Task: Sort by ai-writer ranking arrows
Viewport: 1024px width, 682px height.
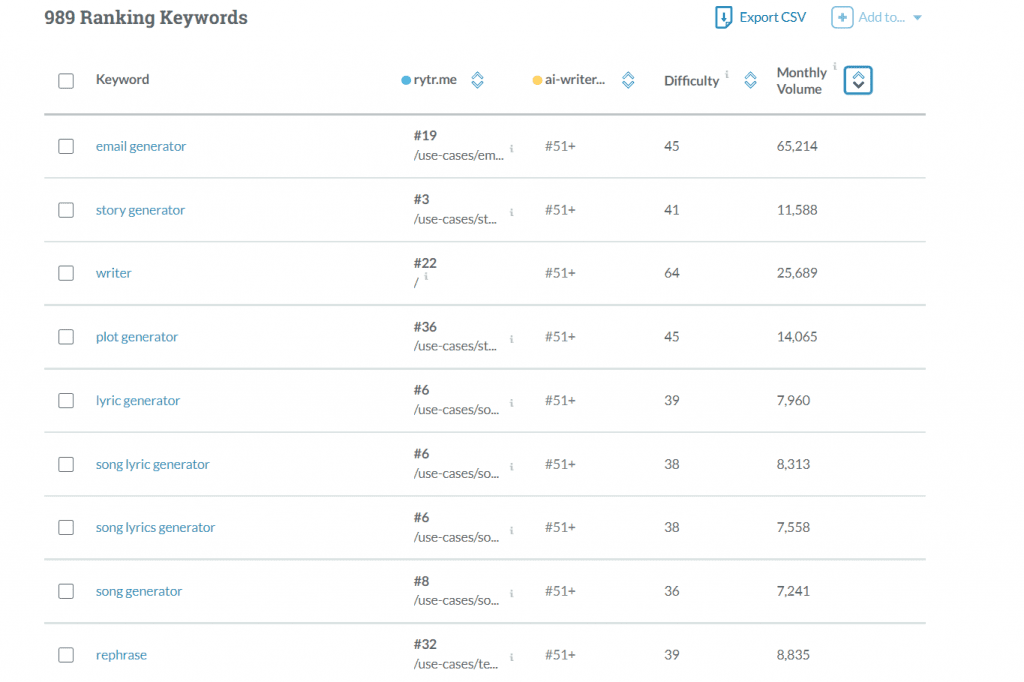Action: (628, 80)
